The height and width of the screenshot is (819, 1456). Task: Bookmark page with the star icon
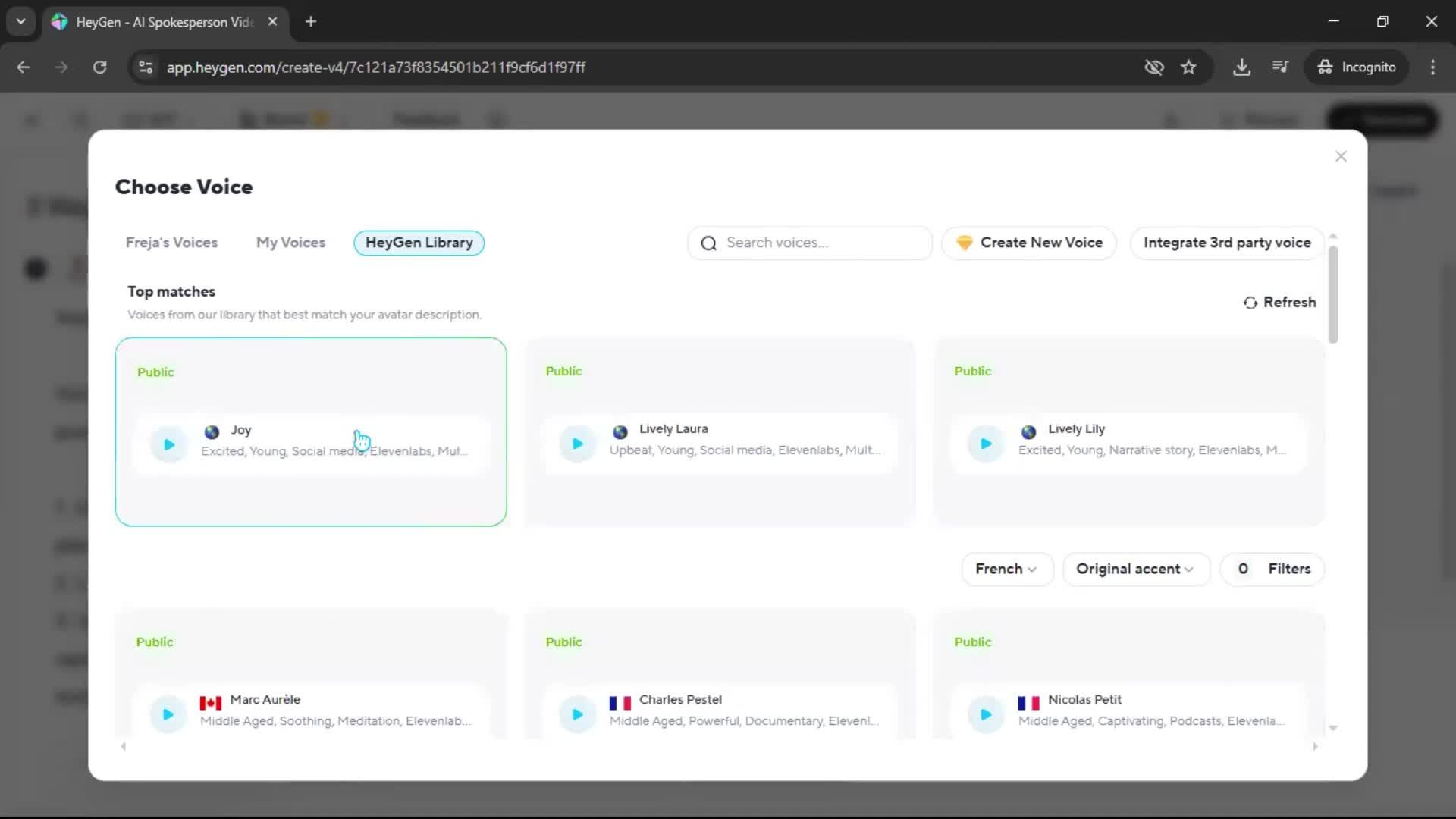pyautogui.click(x=1188, y=67)
